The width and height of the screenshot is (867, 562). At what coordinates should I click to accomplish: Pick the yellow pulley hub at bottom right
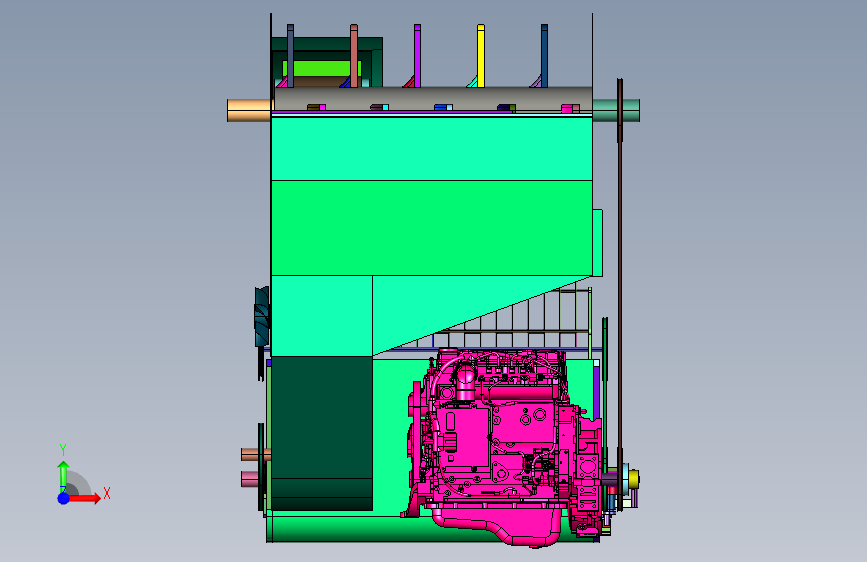(x=634, y=479)
